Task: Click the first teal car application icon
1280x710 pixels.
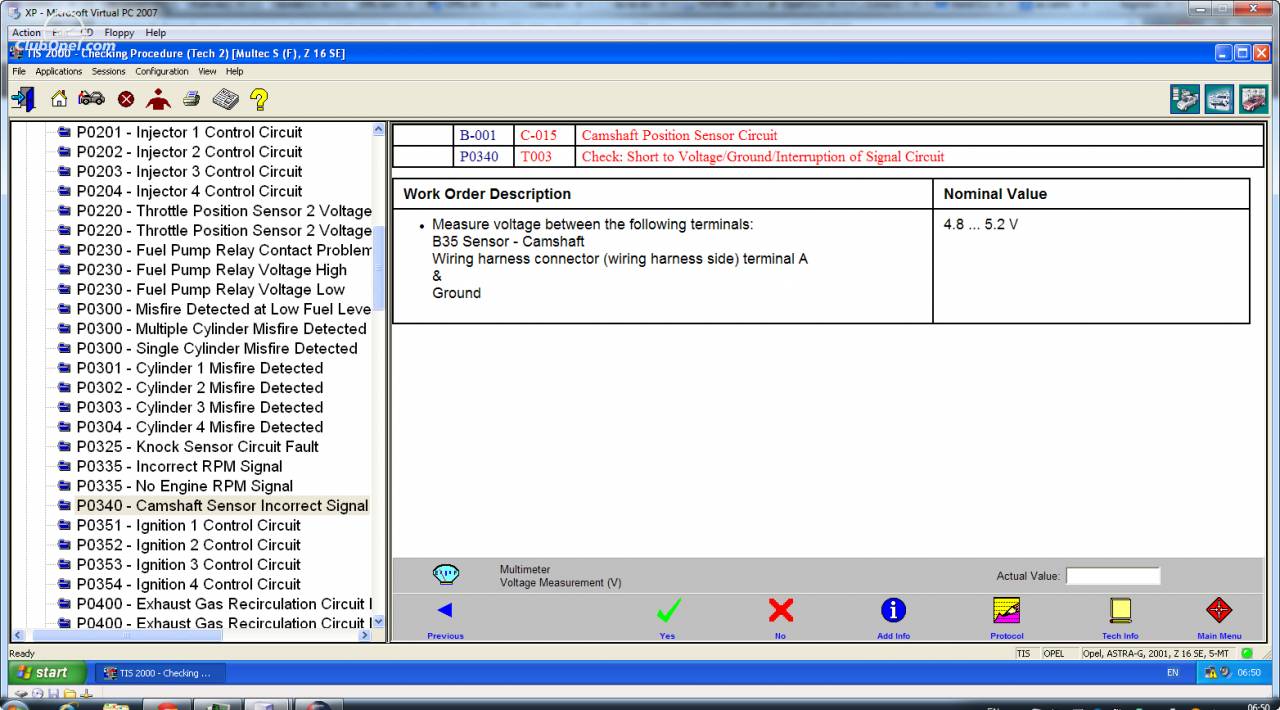Action: point(1186,100)
